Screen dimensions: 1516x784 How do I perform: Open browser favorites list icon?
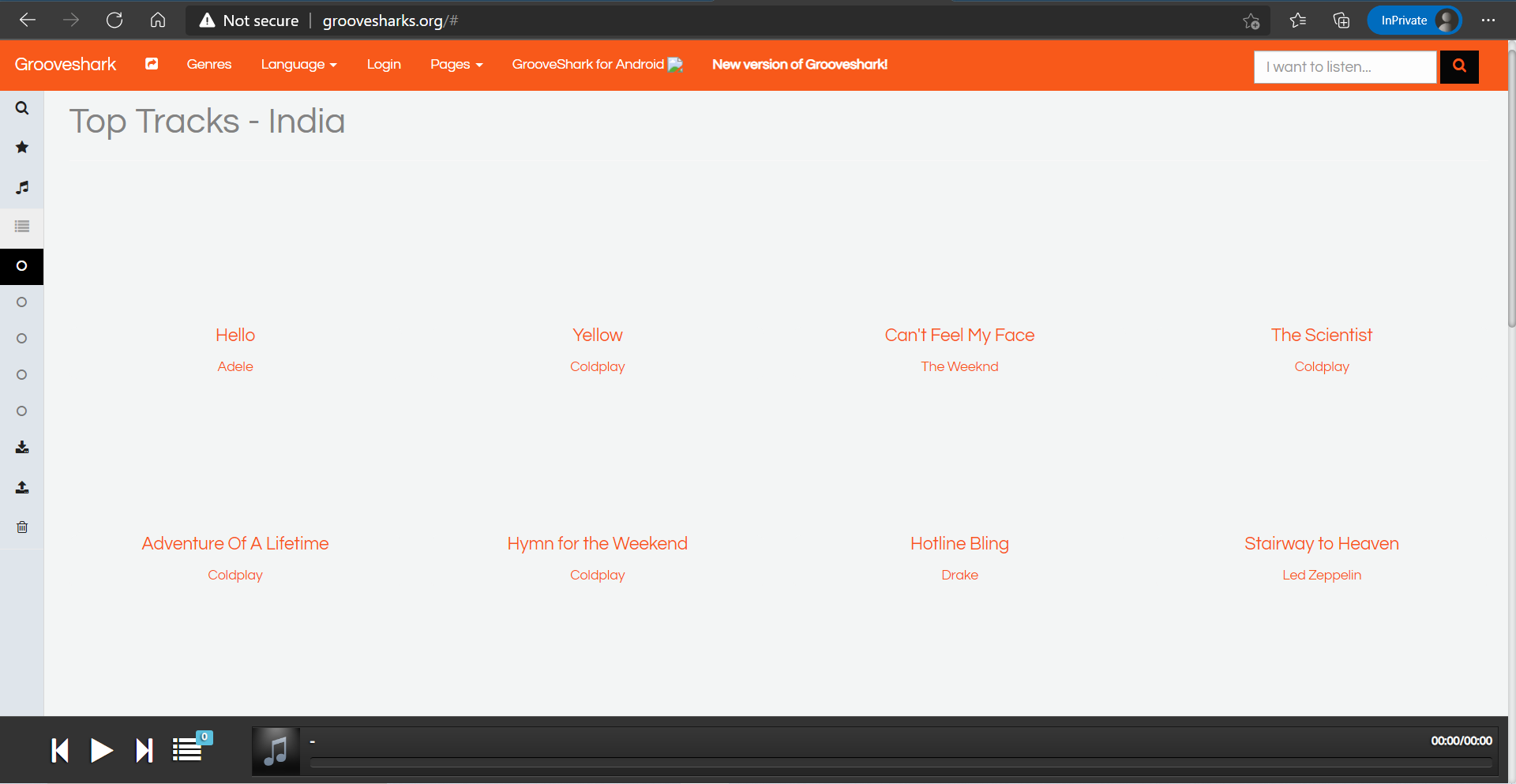pos(1298,21)
